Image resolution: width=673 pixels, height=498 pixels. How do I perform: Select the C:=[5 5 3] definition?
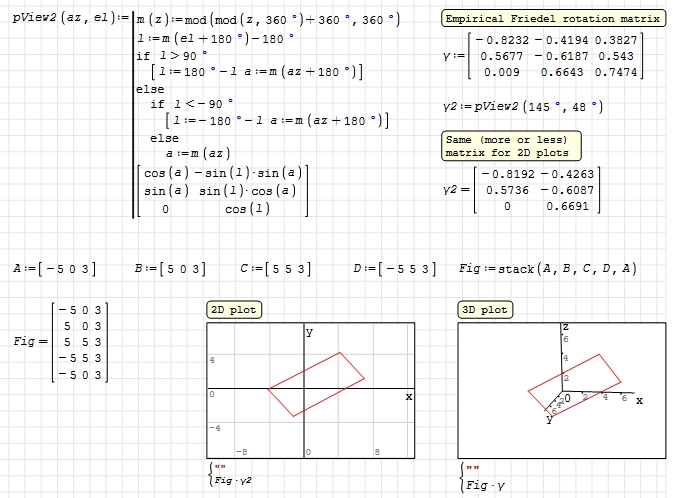(x=275, y=269)
